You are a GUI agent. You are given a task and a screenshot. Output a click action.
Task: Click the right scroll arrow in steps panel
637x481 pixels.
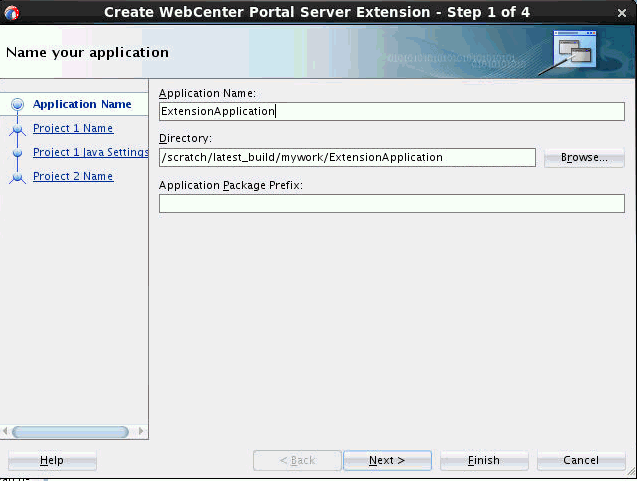click(x=141, y=431)
